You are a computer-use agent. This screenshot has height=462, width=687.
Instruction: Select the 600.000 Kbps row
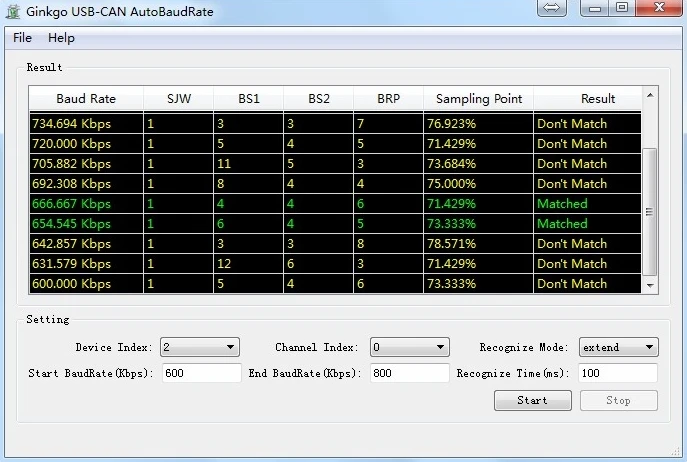(335, 284)
